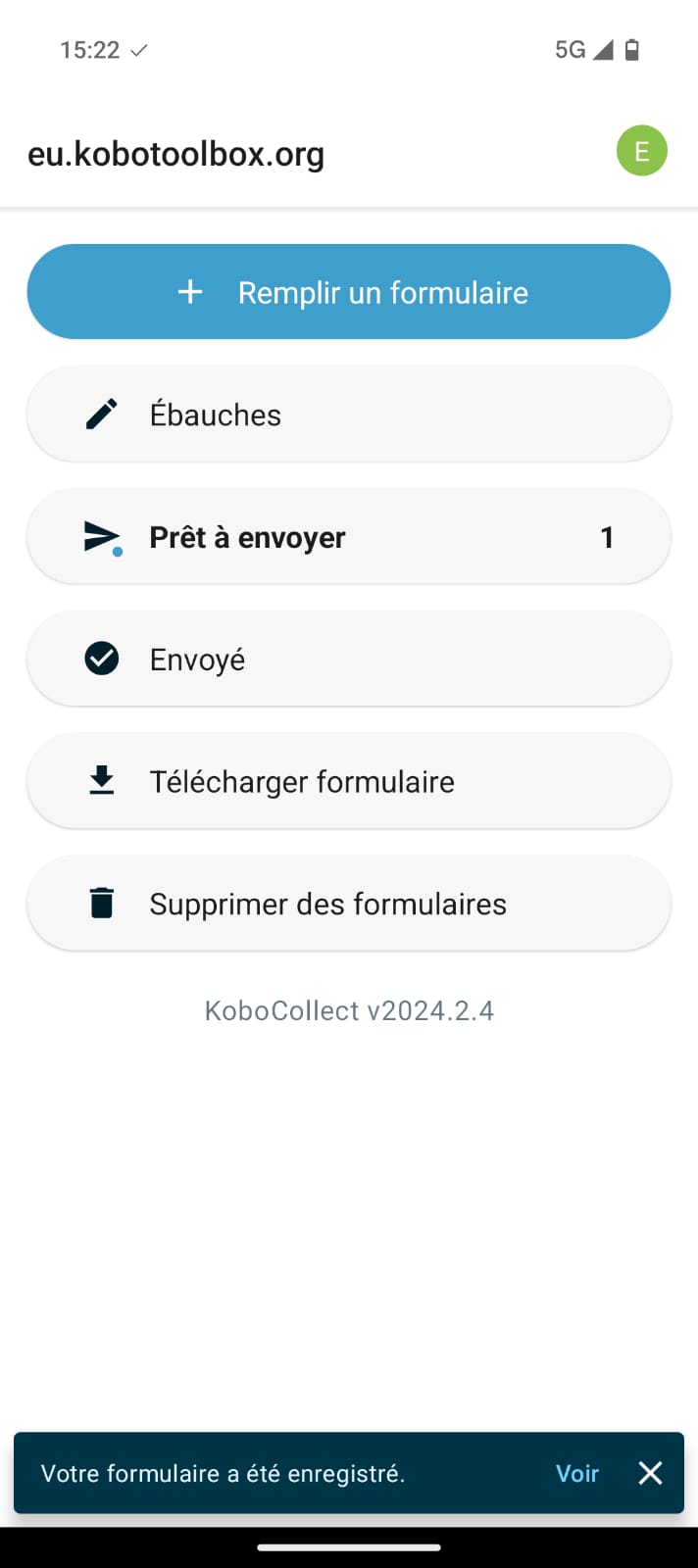Tap the download arrow icon
The width and height of the screenshot is (698, 1568).
(x=102, y=781)
